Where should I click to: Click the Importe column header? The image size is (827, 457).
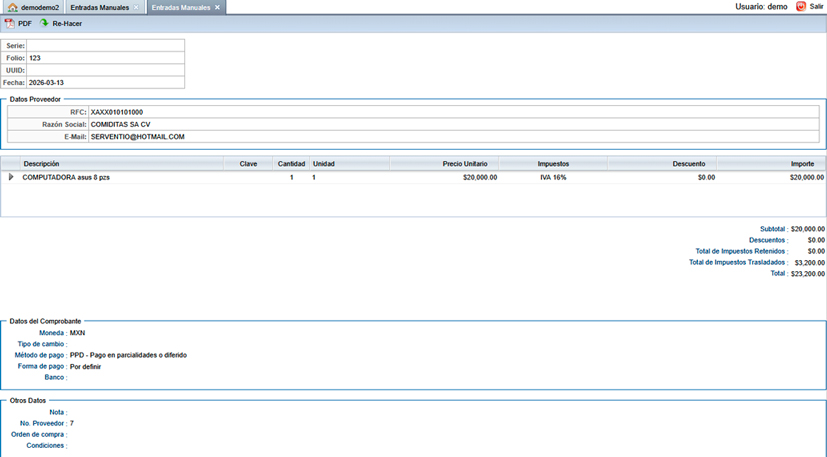coord(802,163)
